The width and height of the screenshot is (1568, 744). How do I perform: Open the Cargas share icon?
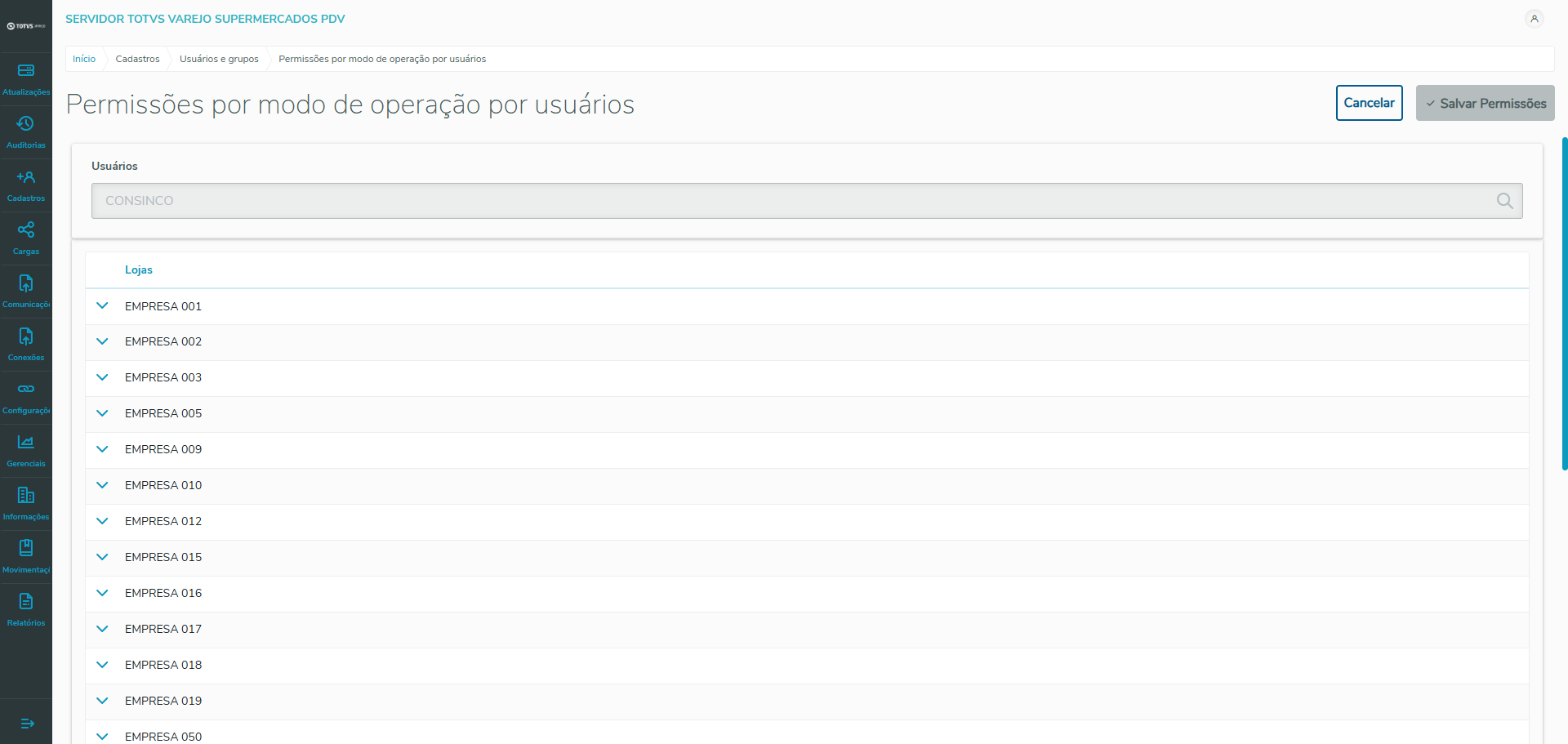26,230
